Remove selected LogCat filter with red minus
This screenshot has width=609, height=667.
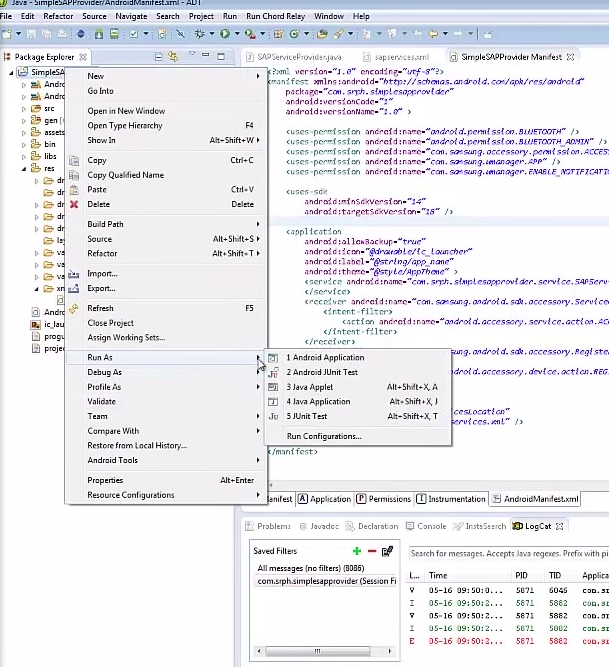(x=372, y=551)
